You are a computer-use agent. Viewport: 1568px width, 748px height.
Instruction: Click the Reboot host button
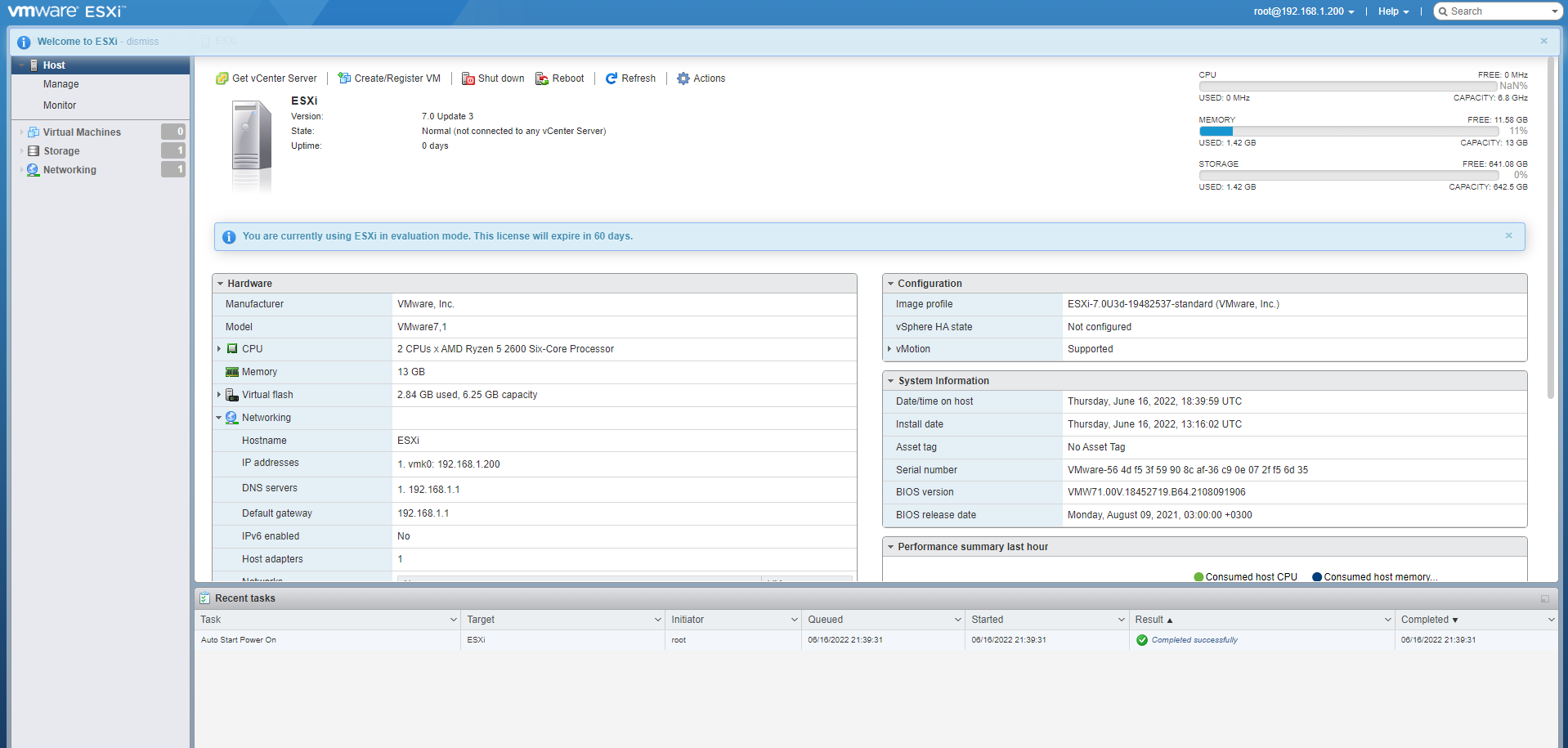click(559, 78)
